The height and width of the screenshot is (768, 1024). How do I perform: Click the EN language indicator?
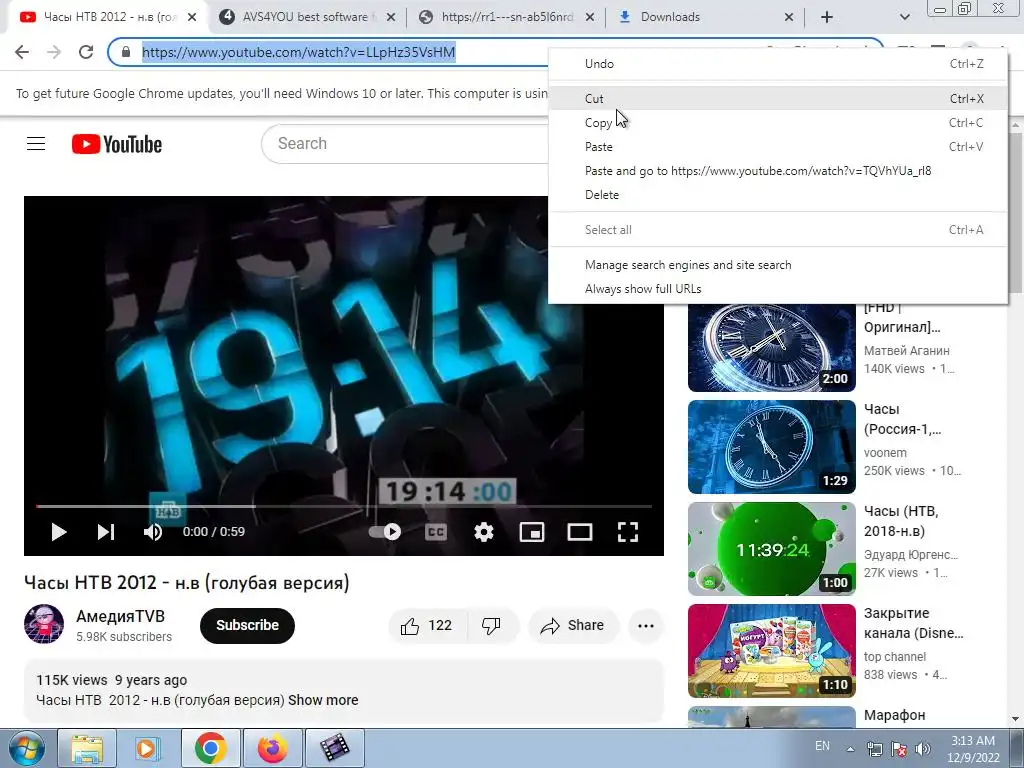pos(822,746)
